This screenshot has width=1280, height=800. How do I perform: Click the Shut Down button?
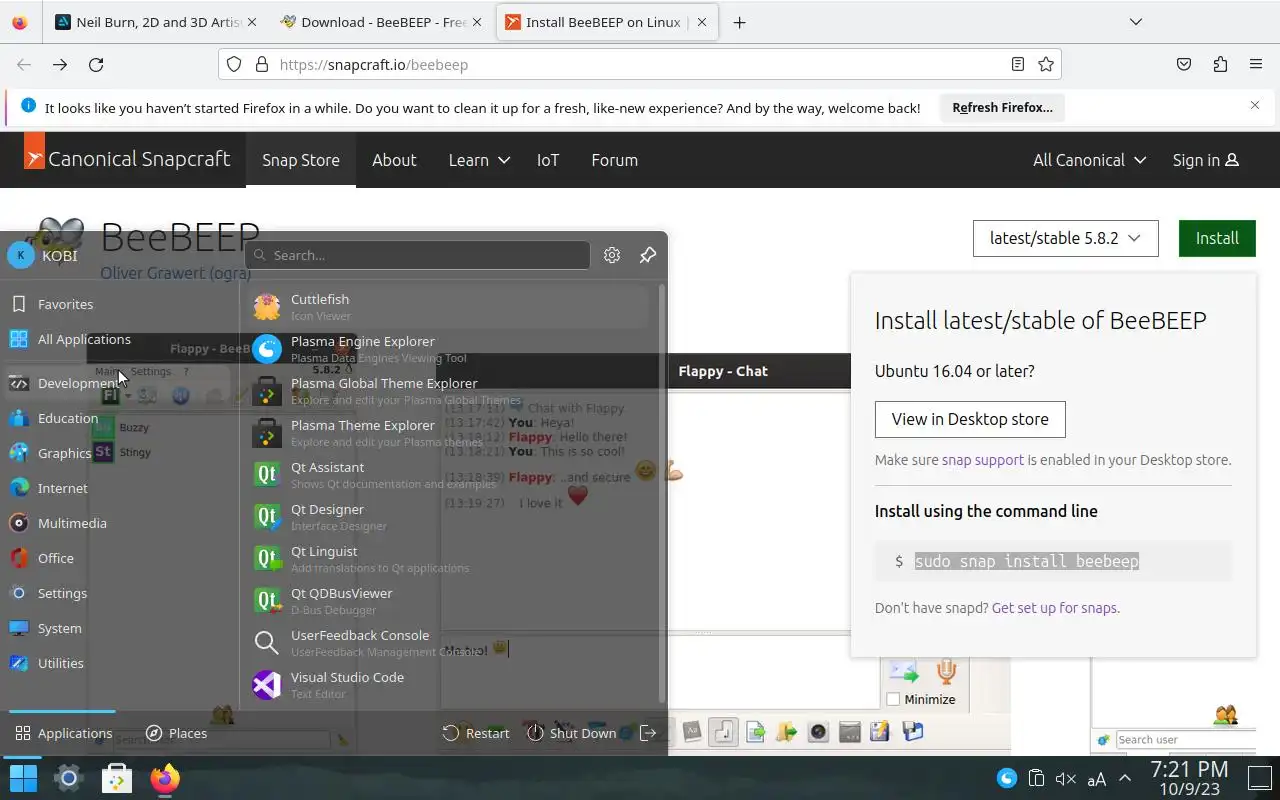point(572,733)
